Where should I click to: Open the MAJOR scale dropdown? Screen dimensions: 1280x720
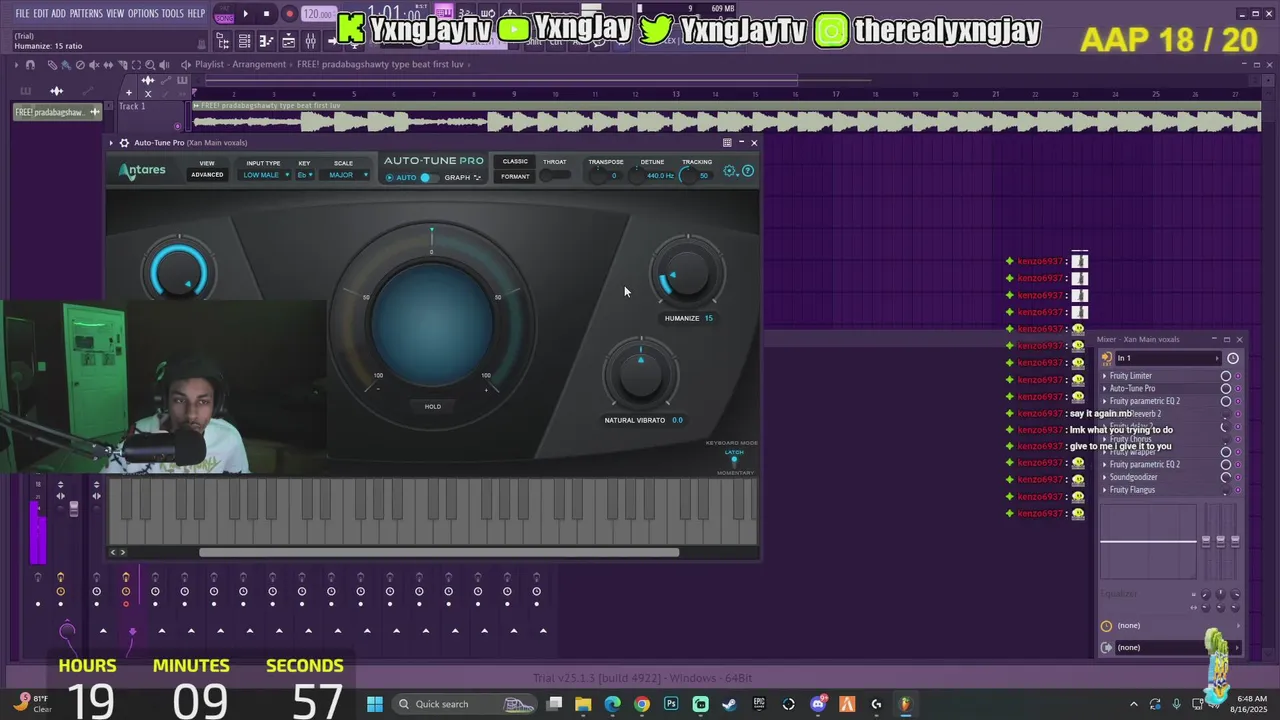click(x=345, y=175)
